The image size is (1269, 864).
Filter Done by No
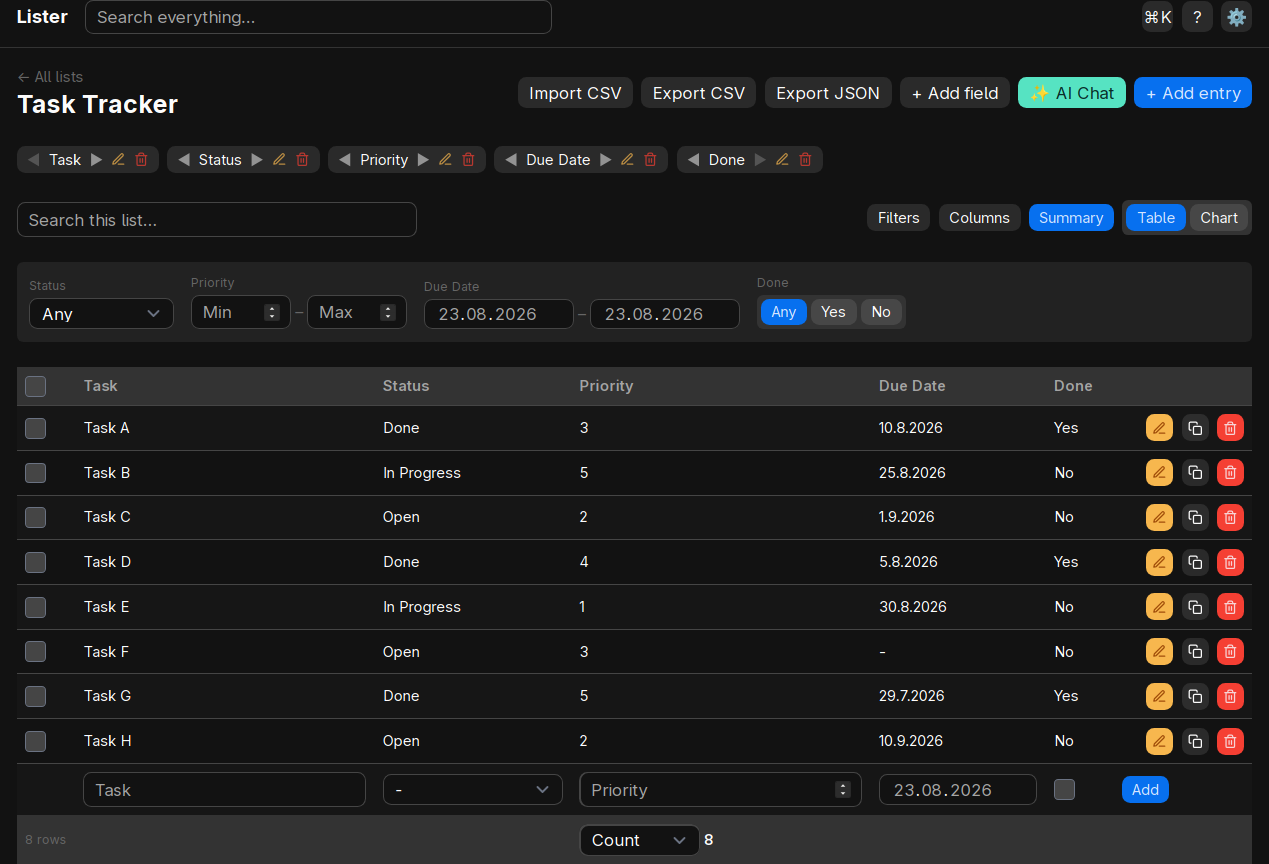coord(880,312)
